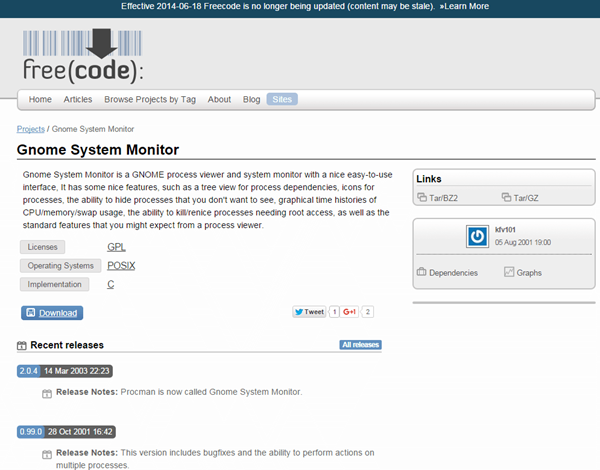The image size is (600, 470).
Task: Click the 14 Mar 2003 22:23 date
Action: point(77,371)
